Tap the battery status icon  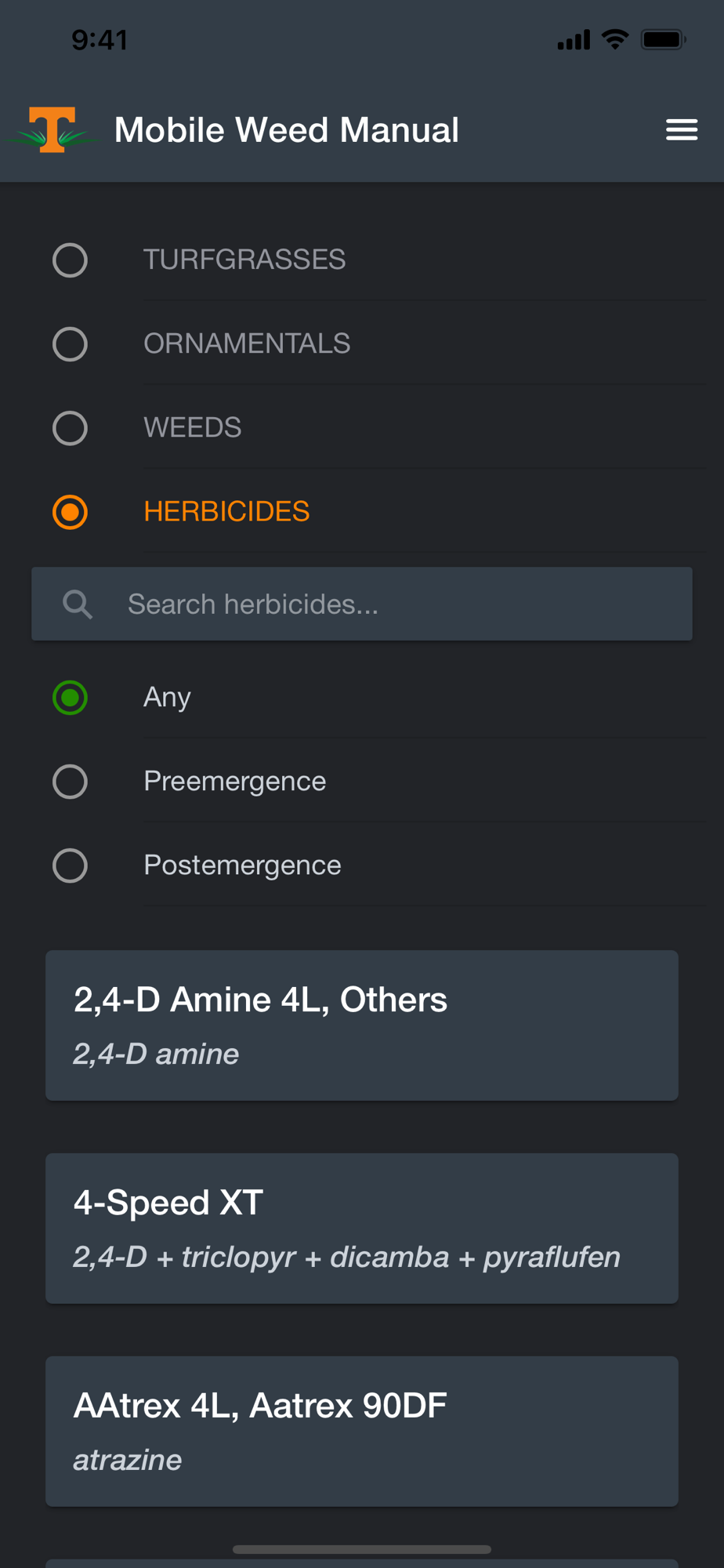(663, 39)
